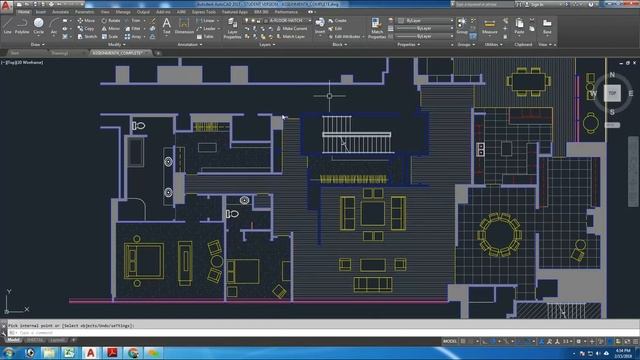640x360 pixels.
Task: Click the TOP face of ViewCube
Action: tap(612, 93)
